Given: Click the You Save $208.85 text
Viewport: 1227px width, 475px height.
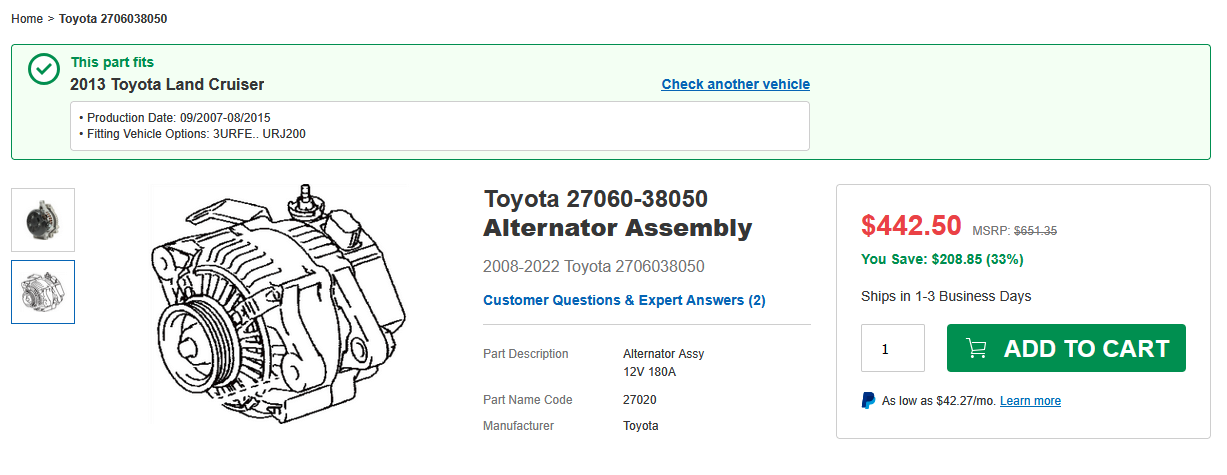Looking at the screenshot, I should click(x=941, y=259).
